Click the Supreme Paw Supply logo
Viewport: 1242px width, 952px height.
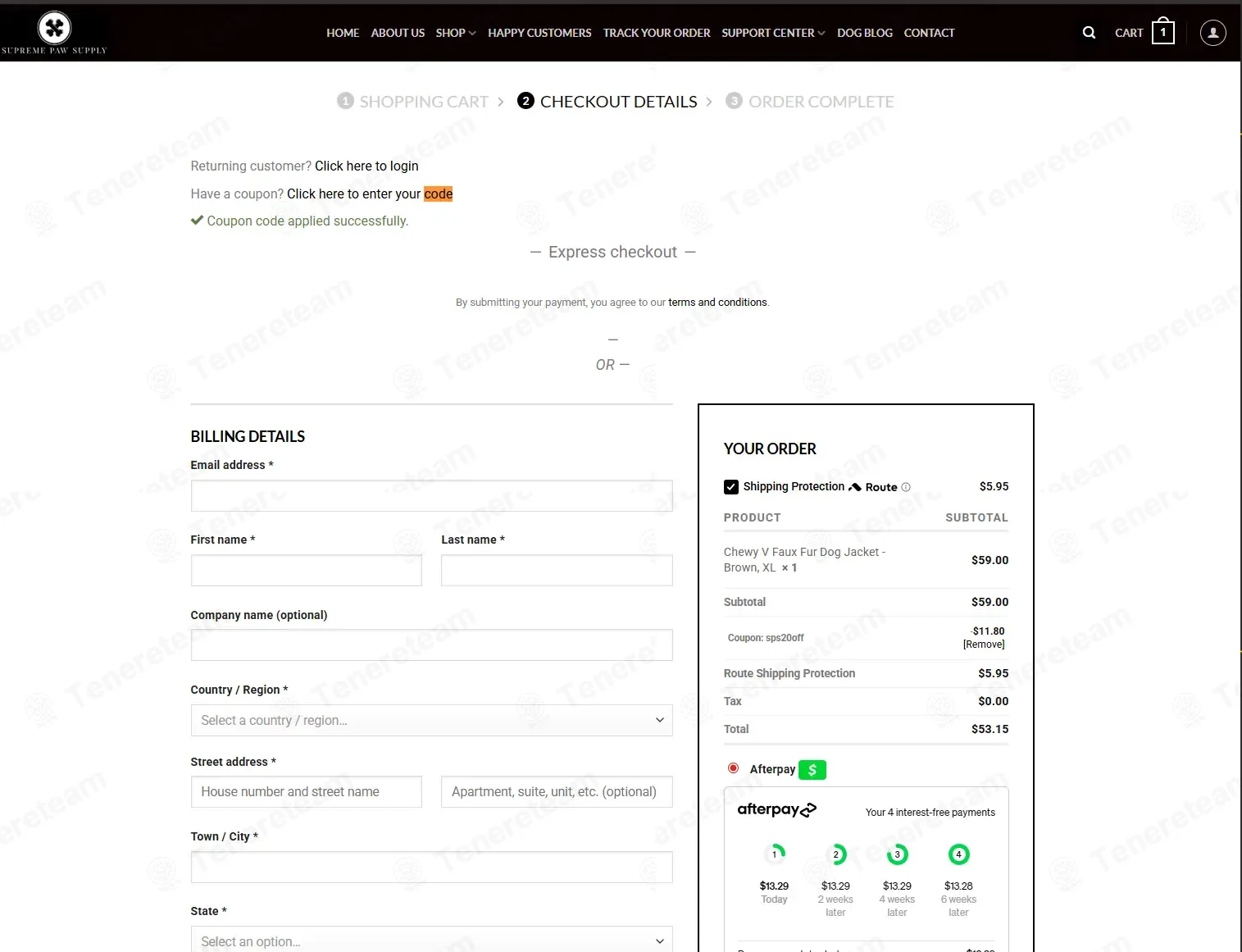coord(54,33)
